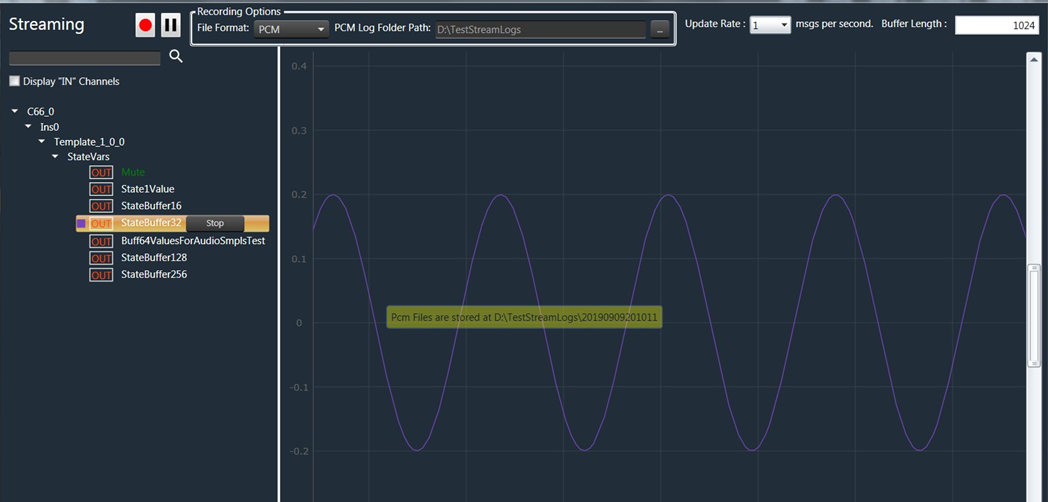
Task: Click browse button for PCM log folder
Action: [660, 29]
